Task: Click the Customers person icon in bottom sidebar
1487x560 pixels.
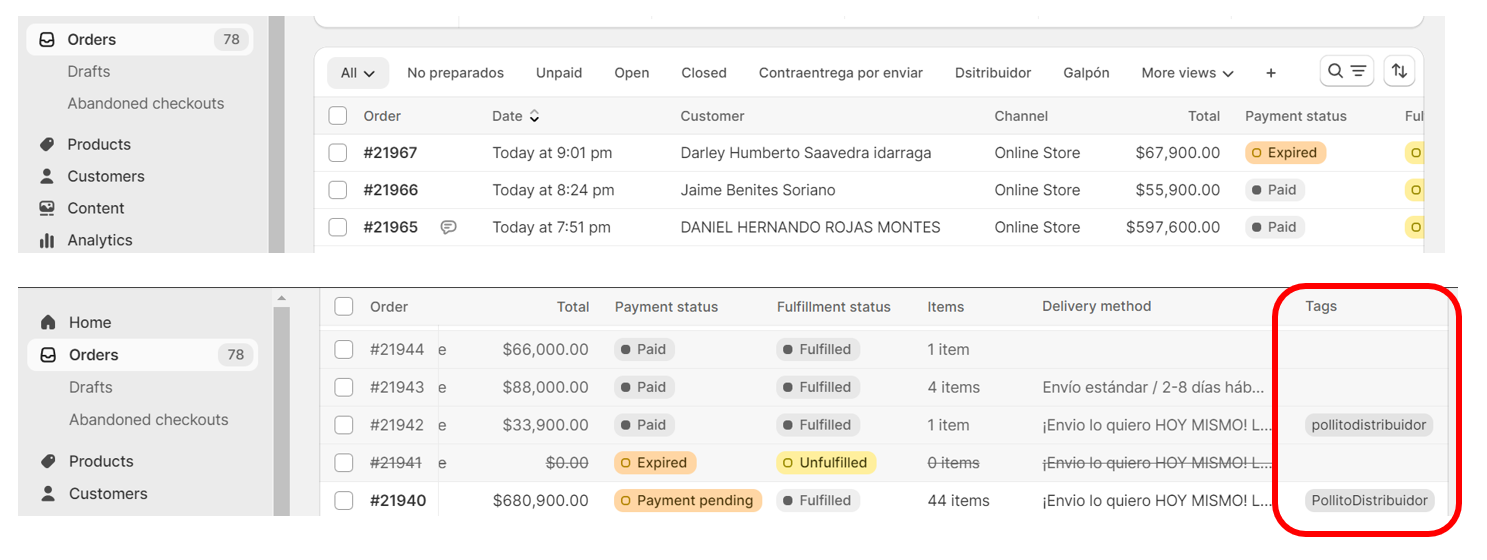Action: click(x=48, y=493)
